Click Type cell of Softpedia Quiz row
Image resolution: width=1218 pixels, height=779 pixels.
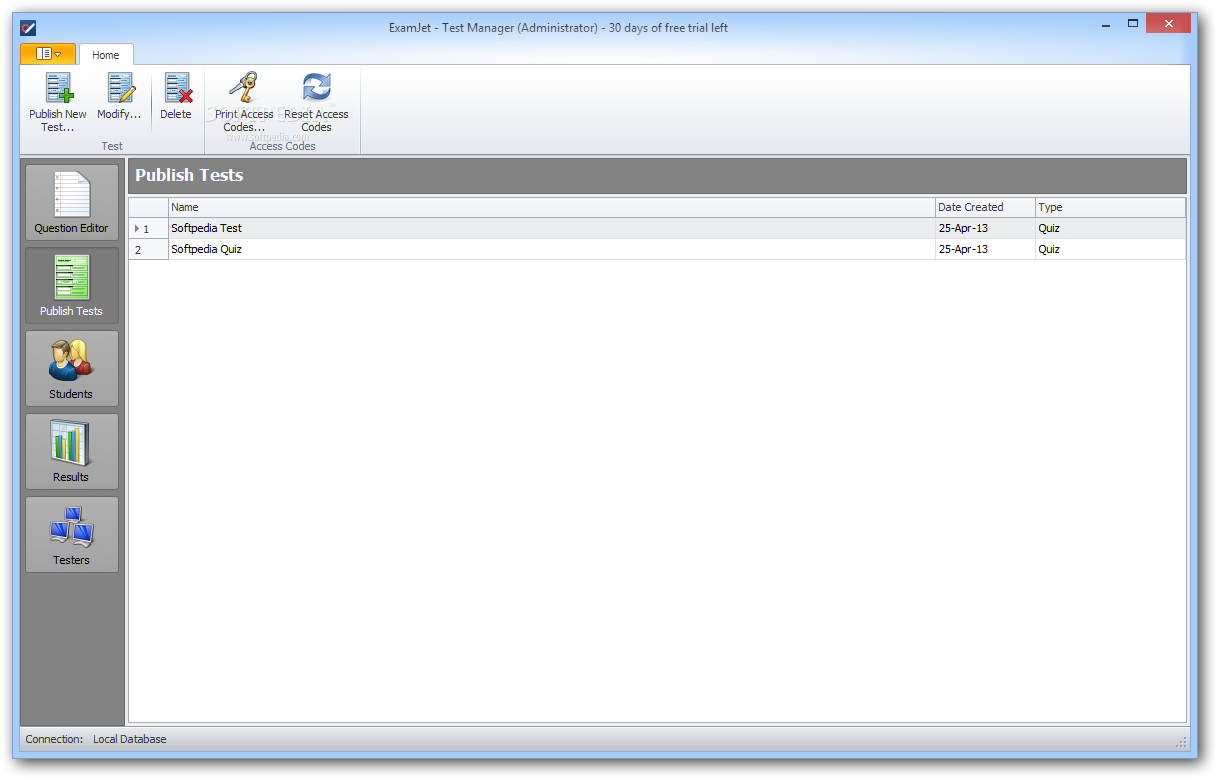pyautogui.click(x=1110, y=249)
